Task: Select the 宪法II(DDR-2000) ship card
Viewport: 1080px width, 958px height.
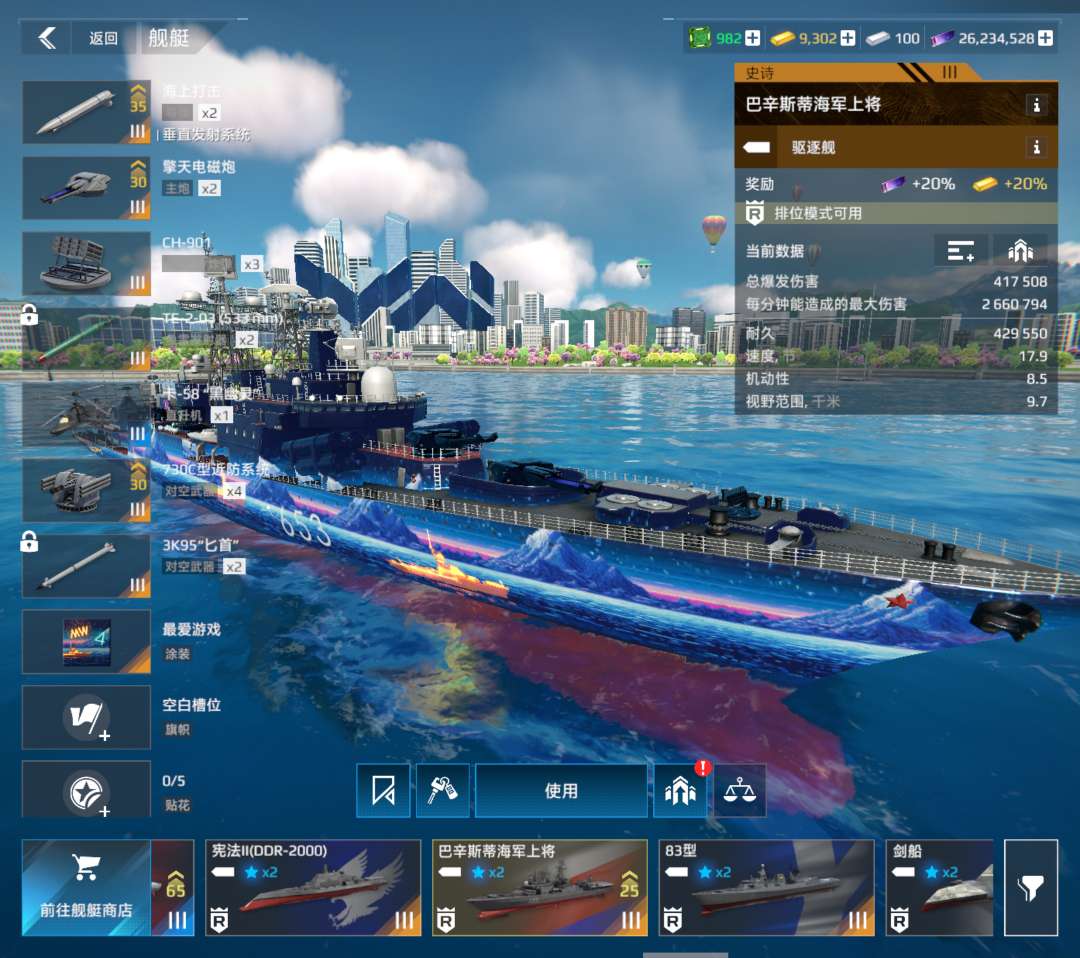Action: pos(313,887)
